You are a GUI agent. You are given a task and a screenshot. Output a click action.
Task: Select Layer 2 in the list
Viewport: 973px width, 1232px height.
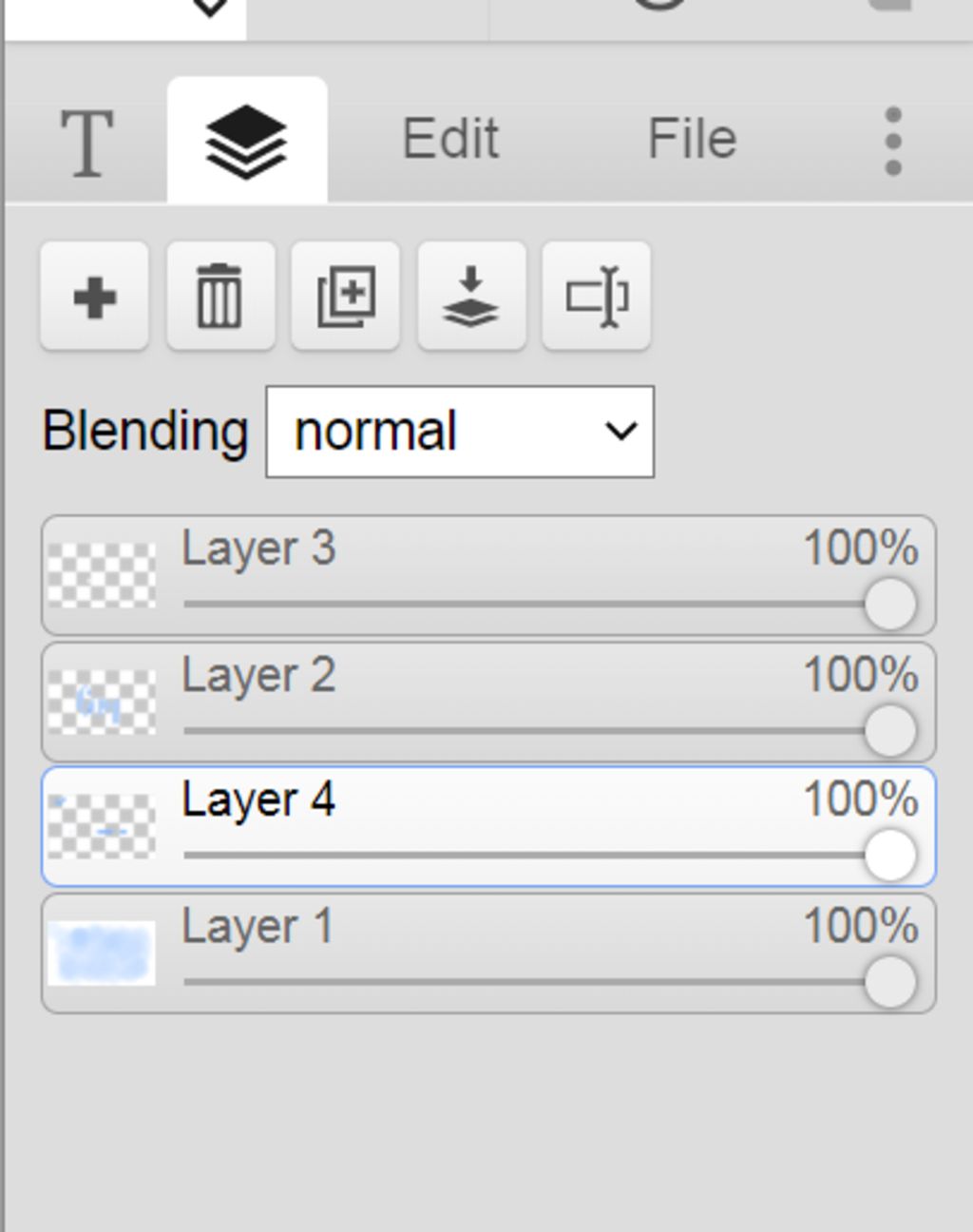click(488, 703)
